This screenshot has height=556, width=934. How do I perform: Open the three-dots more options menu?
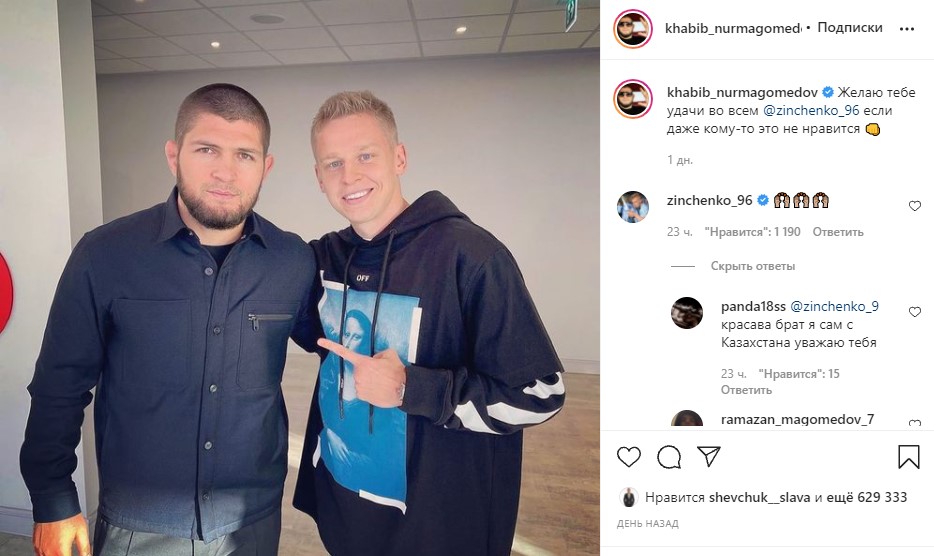(907, 29)
